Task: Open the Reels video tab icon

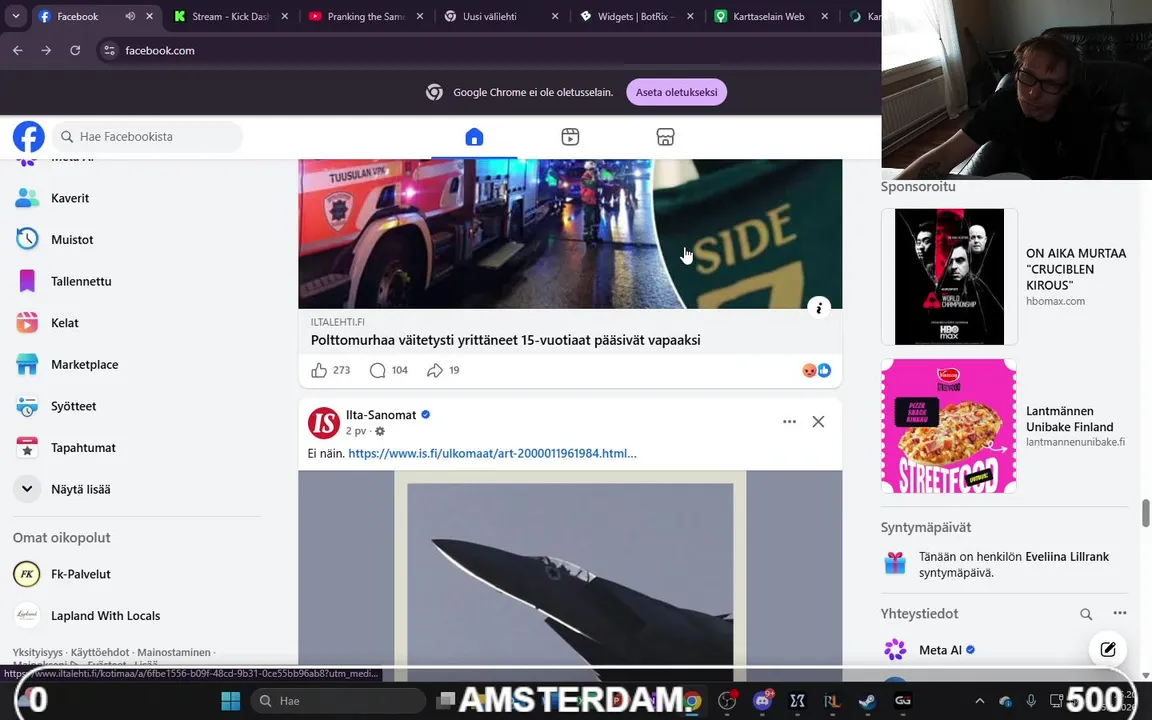Action: click(570, 137)
